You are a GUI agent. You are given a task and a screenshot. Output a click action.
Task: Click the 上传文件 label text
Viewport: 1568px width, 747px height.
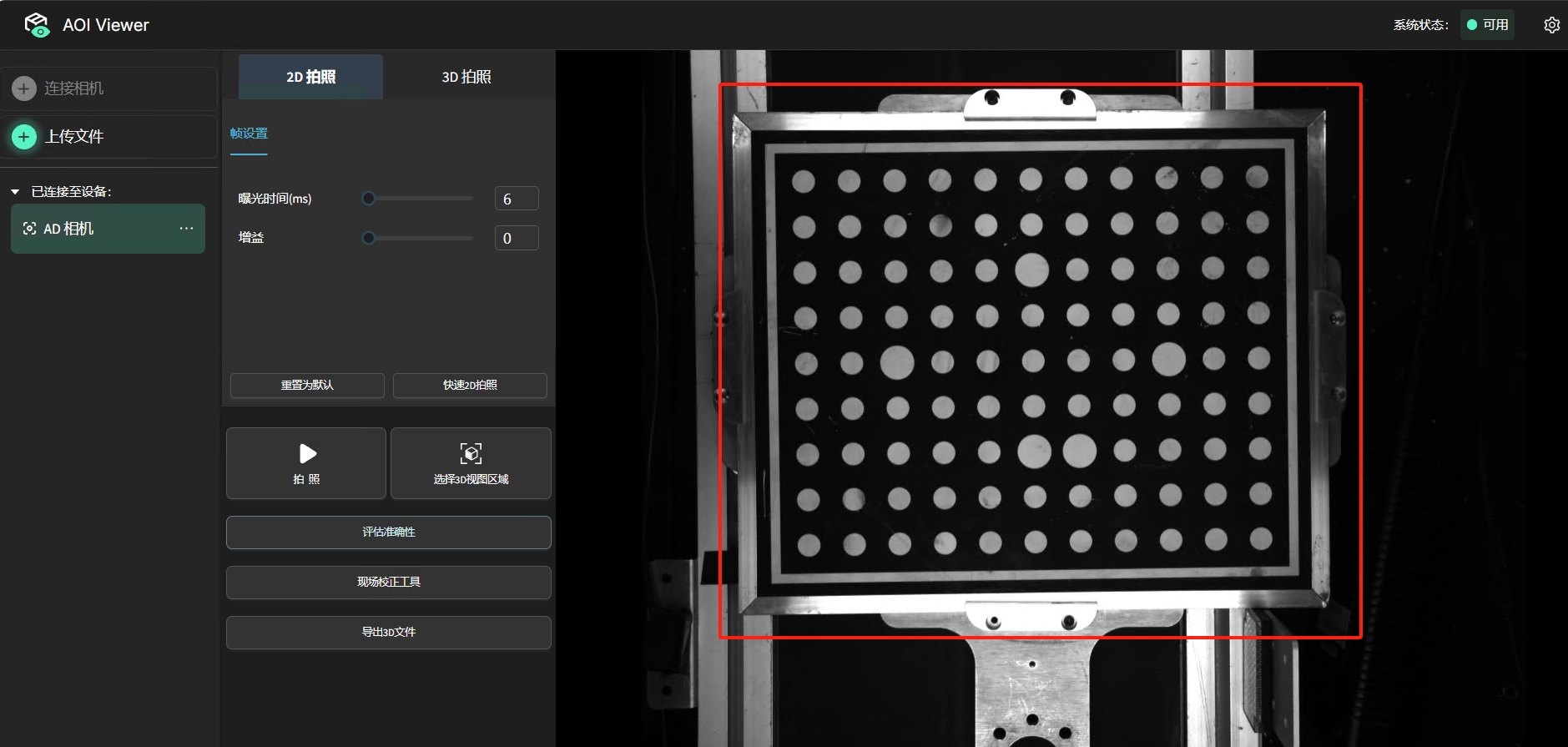click(x=74, y=137)
